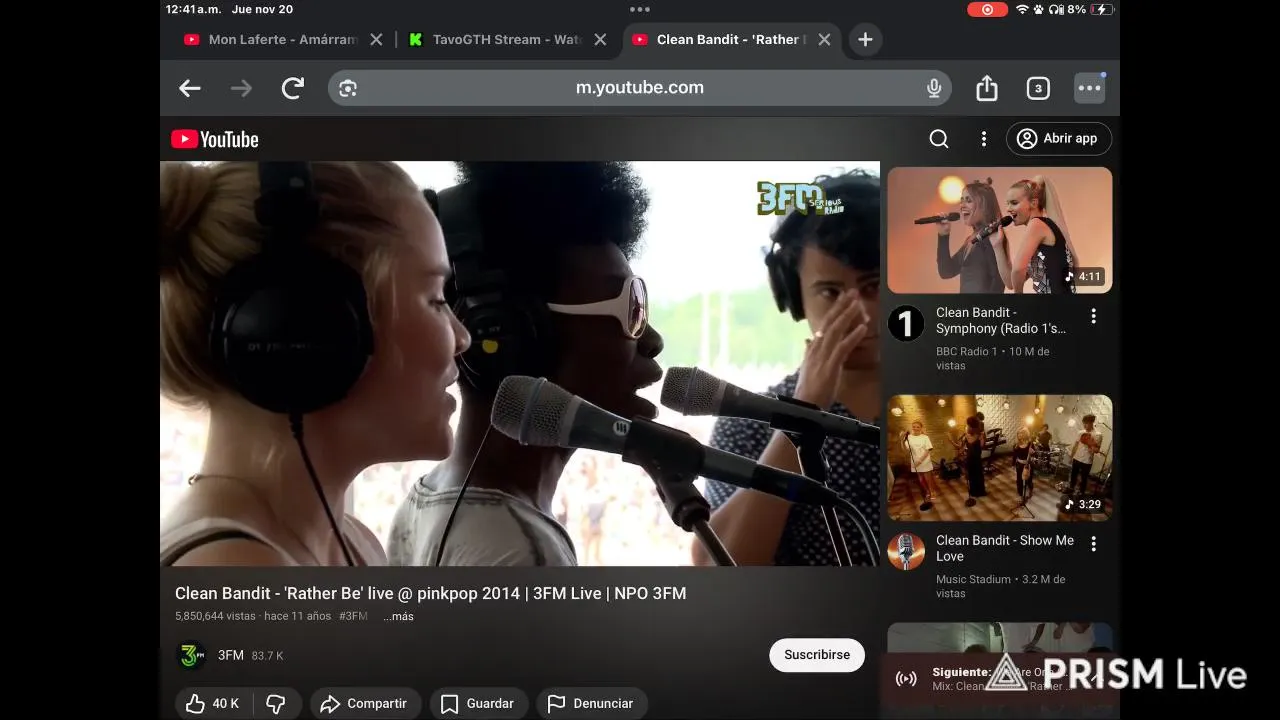Image resolution: width=1280 pixels, height=720 pixels.
Task: Click the video title Clean Bandit Rather Be
Action: coord(431,593)
